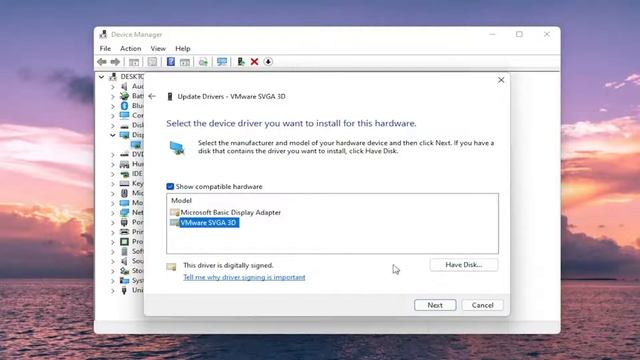Viewport: 640px width, 360px height.
Task: Expand the 'Blu' device category chevron
Action: tap(113, 106)
